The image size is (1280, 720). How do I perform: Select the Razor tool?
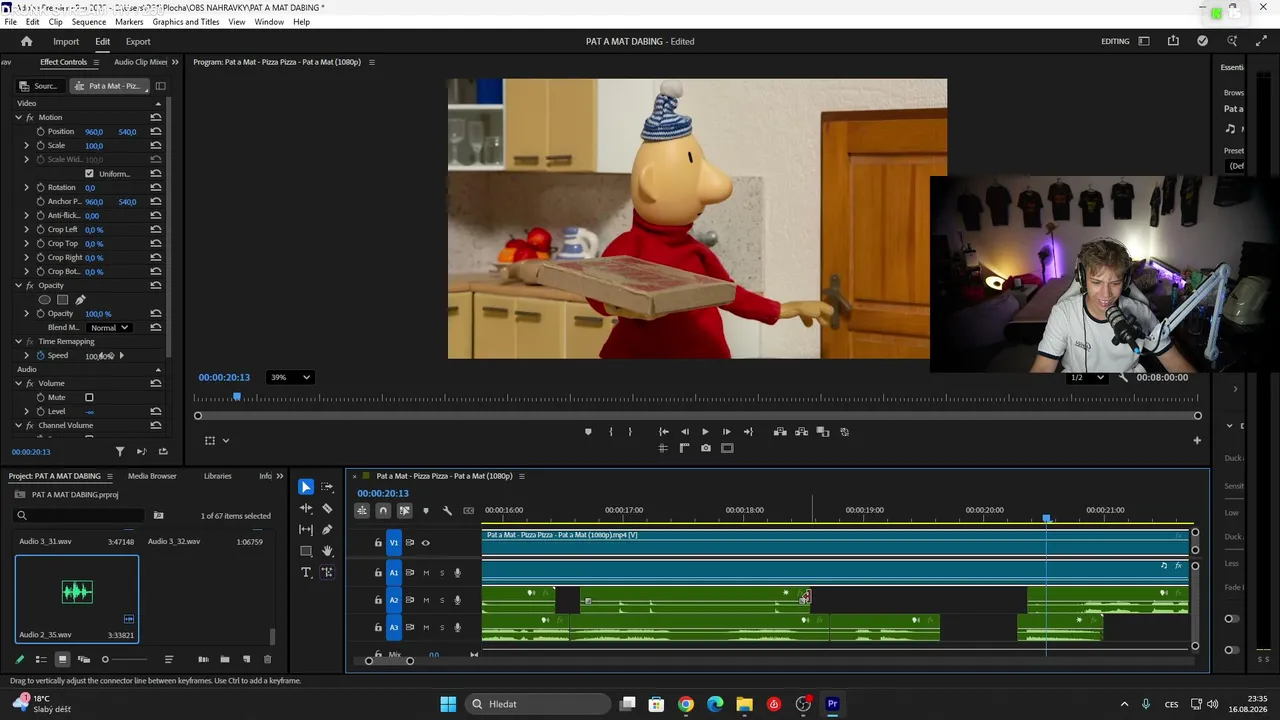click(327, 508)
